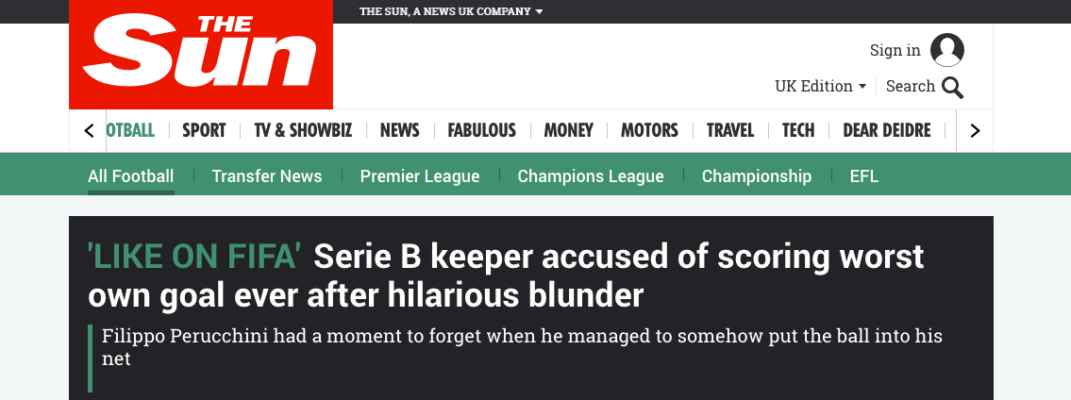Open the user account profile icon
The height and width of the screenshot is (400, 1071).
[947, 50]
